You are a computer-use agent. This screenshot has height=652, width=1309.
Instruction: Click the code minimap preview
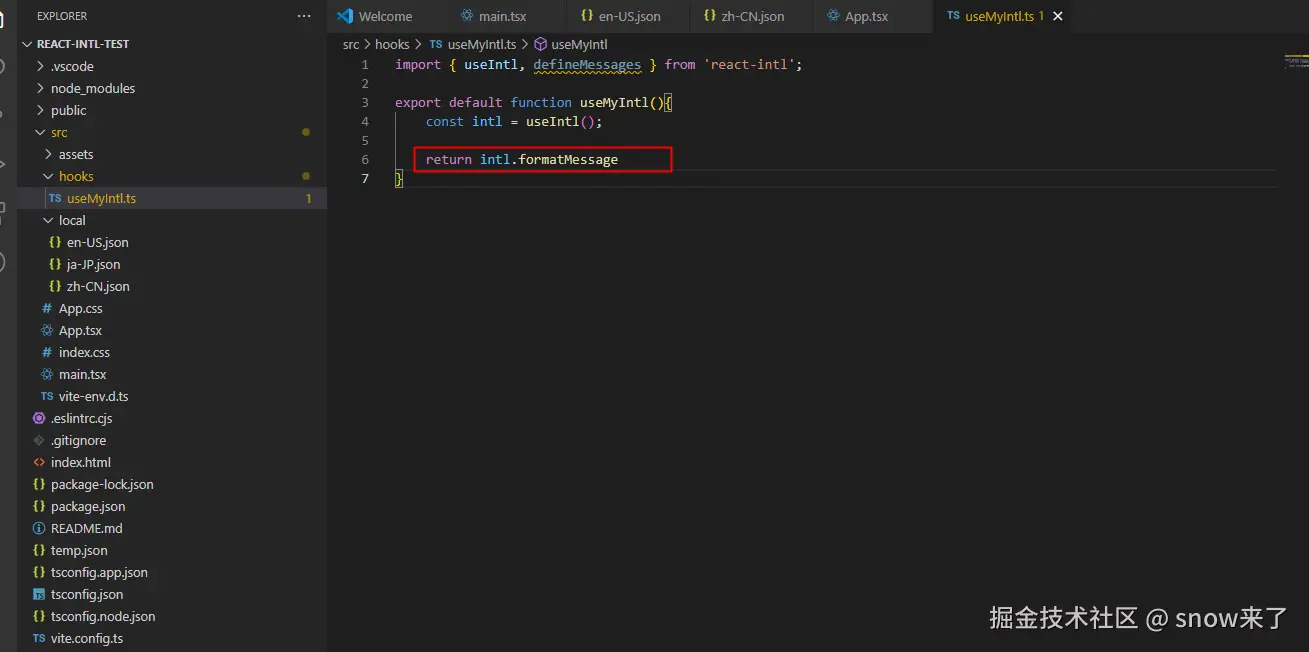(1296, 62)
